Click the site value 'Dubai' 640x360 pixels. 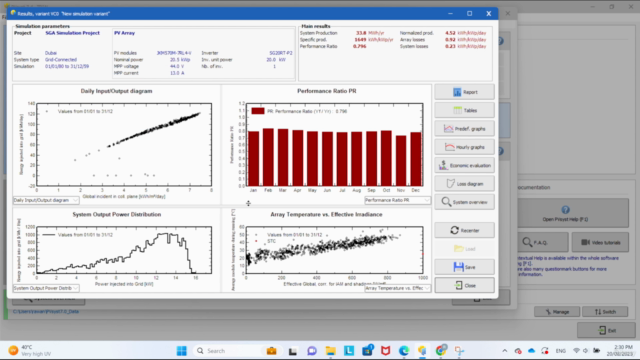tap(51, 53)
